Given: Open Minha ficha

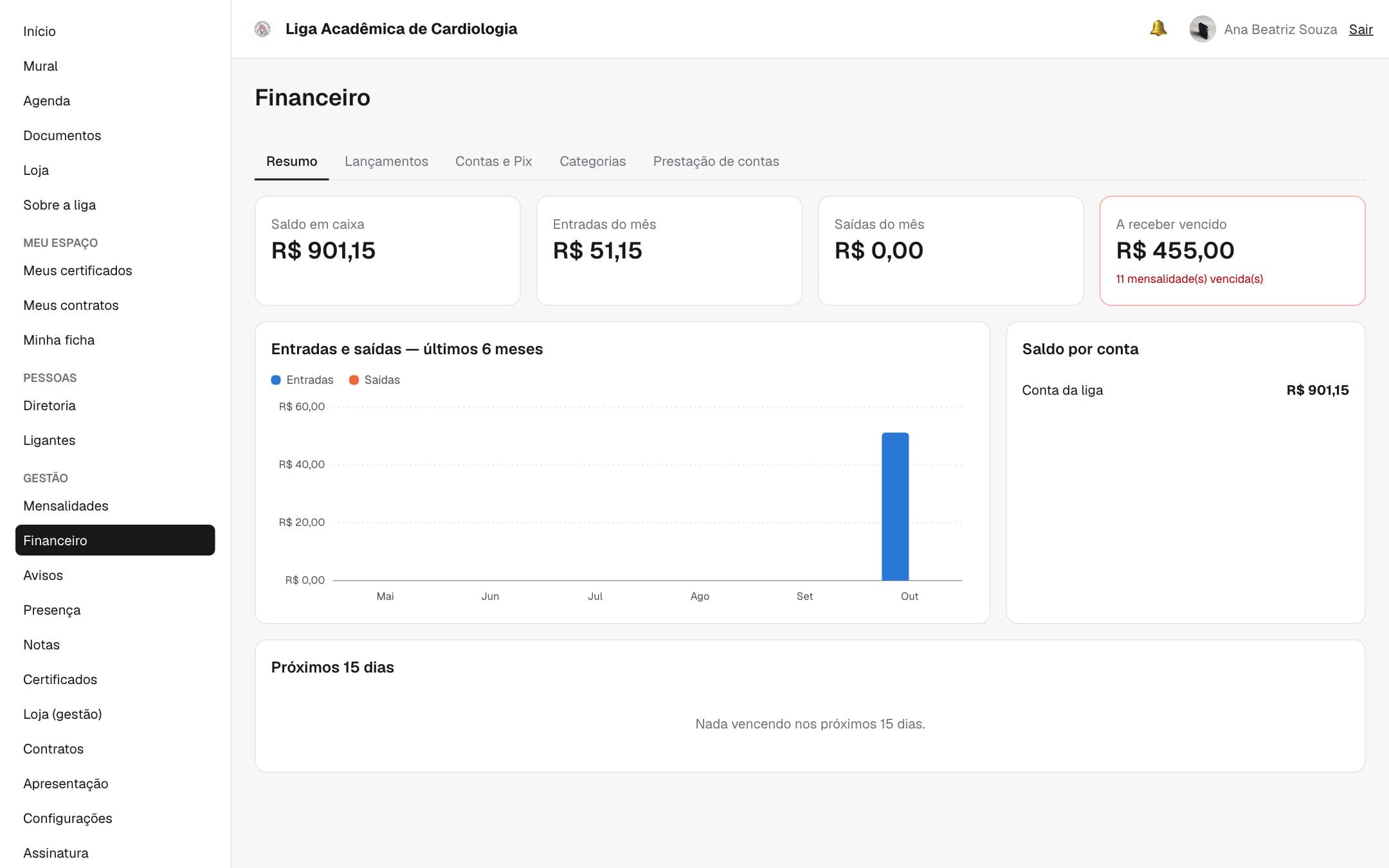Looking at the screenshot, I should (x=115, y=339).
